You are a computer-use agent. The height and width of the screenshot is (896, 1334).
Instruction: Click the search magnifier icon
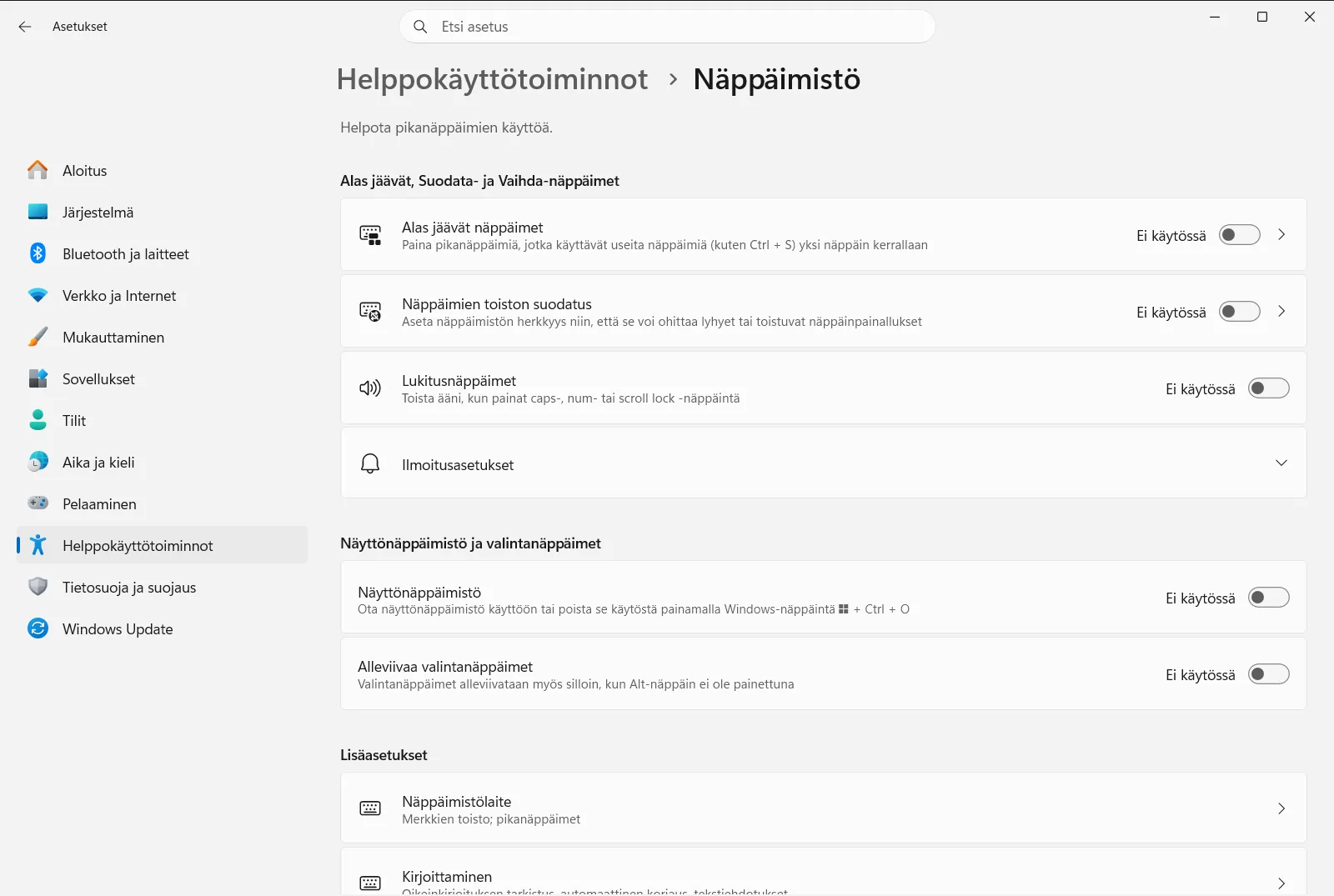pyautogui.click(x=421, y=27)
